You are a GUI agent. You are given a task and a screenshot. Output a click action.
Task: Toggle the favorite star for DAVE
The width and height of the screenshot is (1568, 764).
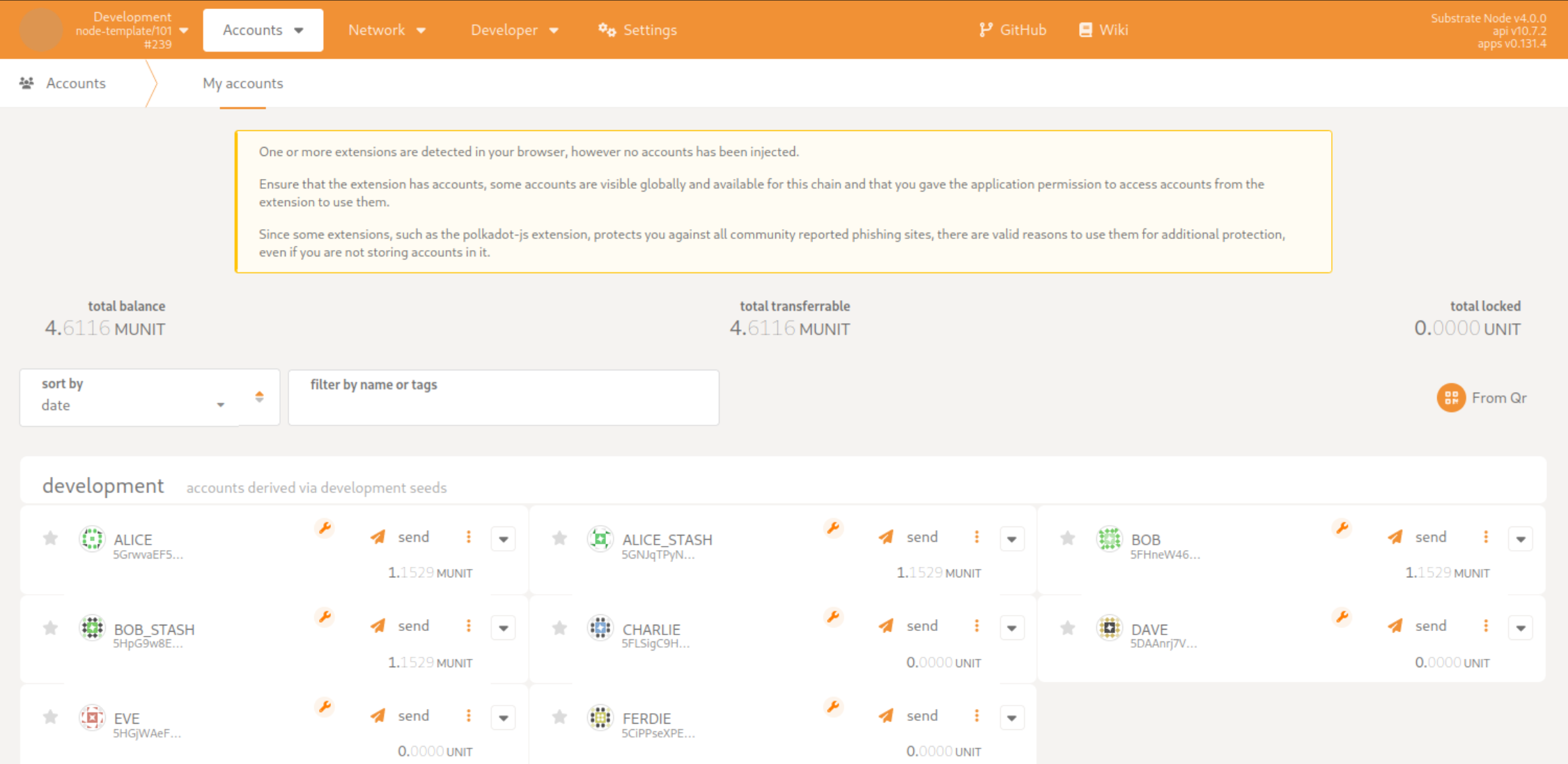pyautogui.click(x=1067, y=628)
